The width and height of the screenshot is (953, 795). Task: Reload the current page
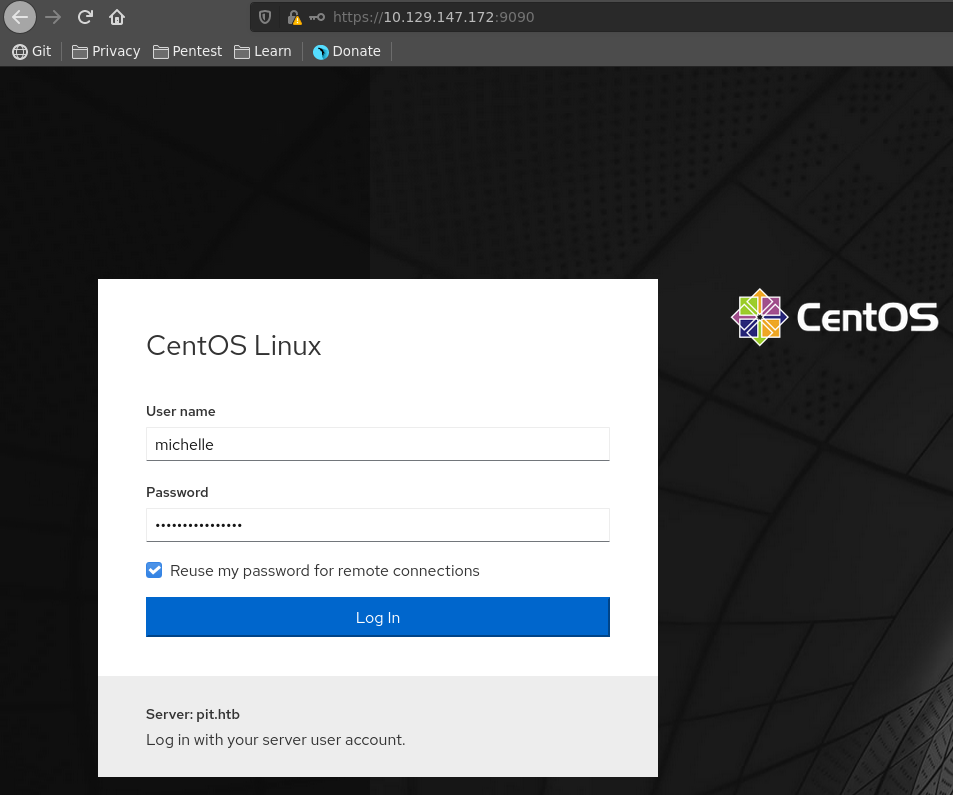click(x=85, y=17)
